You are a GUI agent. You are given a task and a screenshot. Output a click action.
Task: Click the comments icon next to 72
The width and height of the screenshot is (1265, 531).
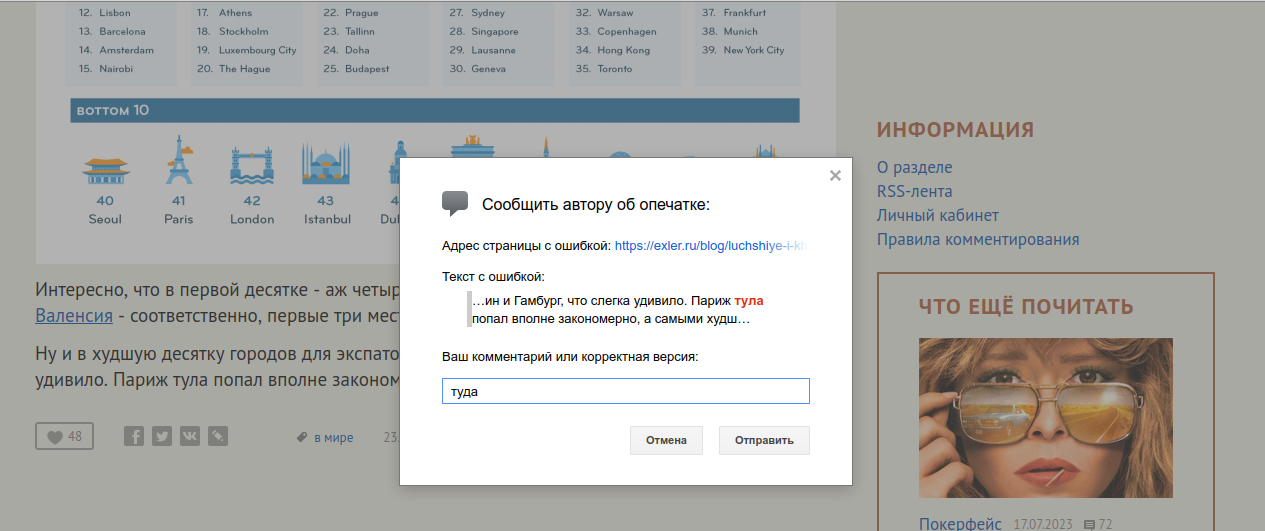tap(1089, 524)
